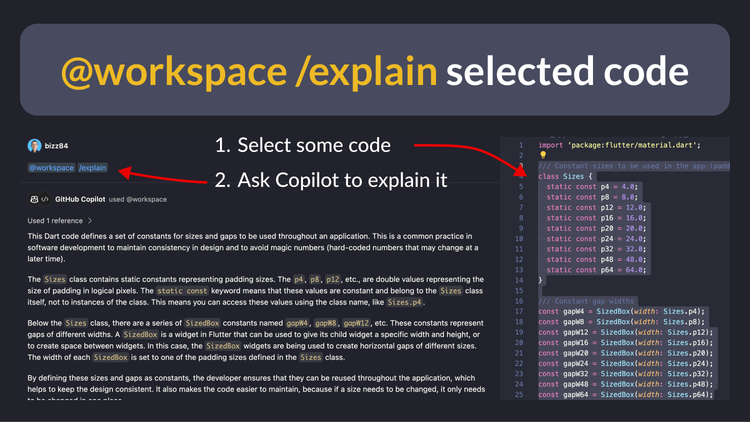Click the 'static const p4 = 4.0;' line
This screenshot has height=422, width=750.
(x=592, y=187)
